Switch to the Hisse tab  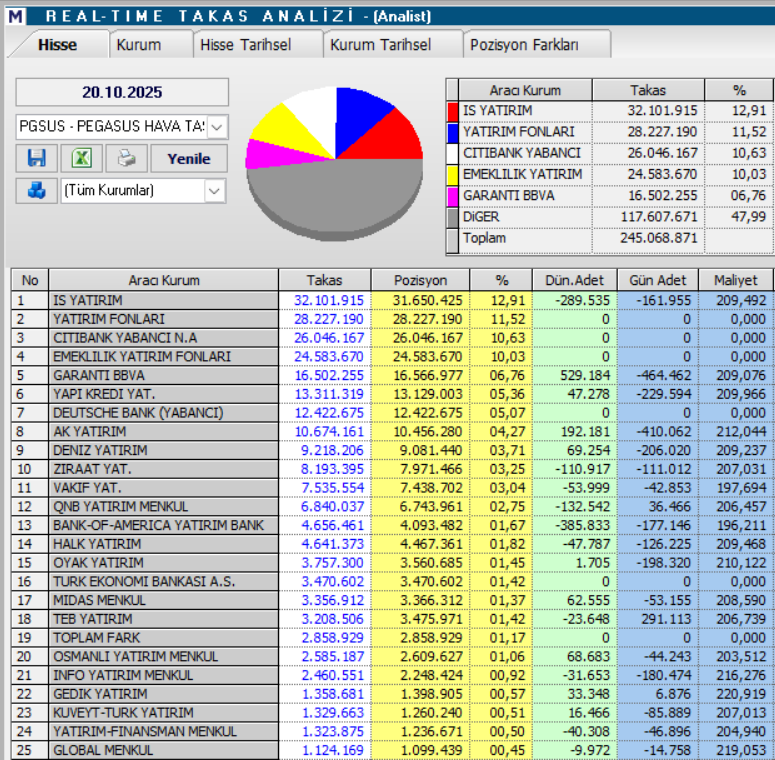(x=57, y=44)
